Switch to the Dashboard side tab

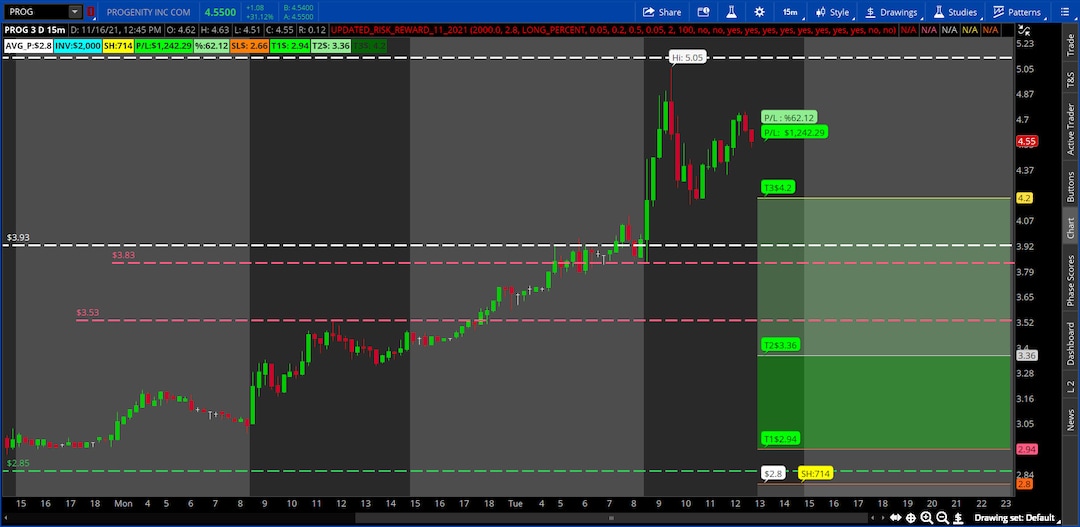pos(1070,343)
